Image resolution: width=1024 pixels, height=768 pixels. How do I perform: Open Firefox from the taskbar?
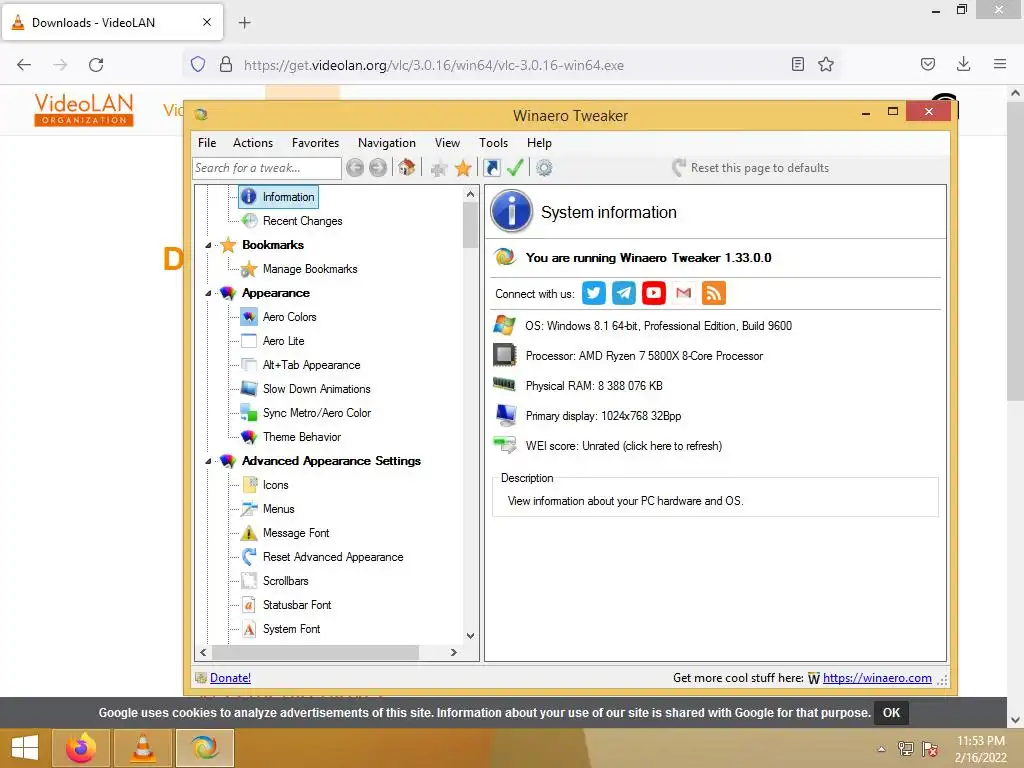[81, 748]
